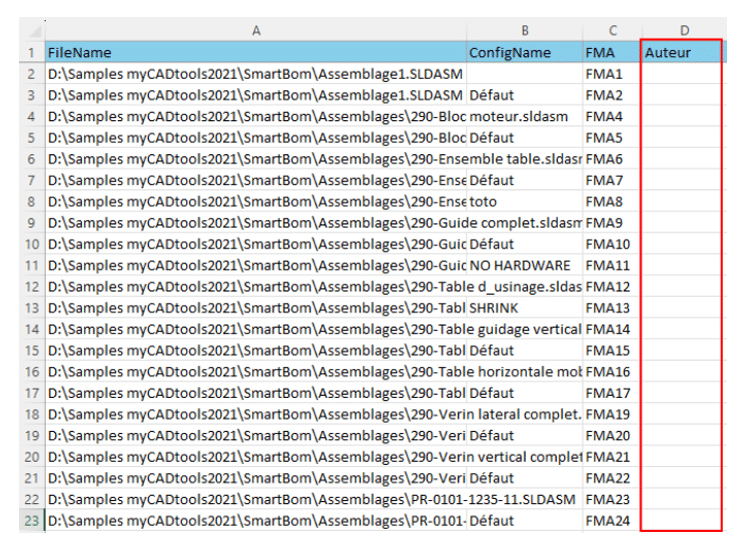Click cell FMA22
747x552 pixels.
[612, 478]
